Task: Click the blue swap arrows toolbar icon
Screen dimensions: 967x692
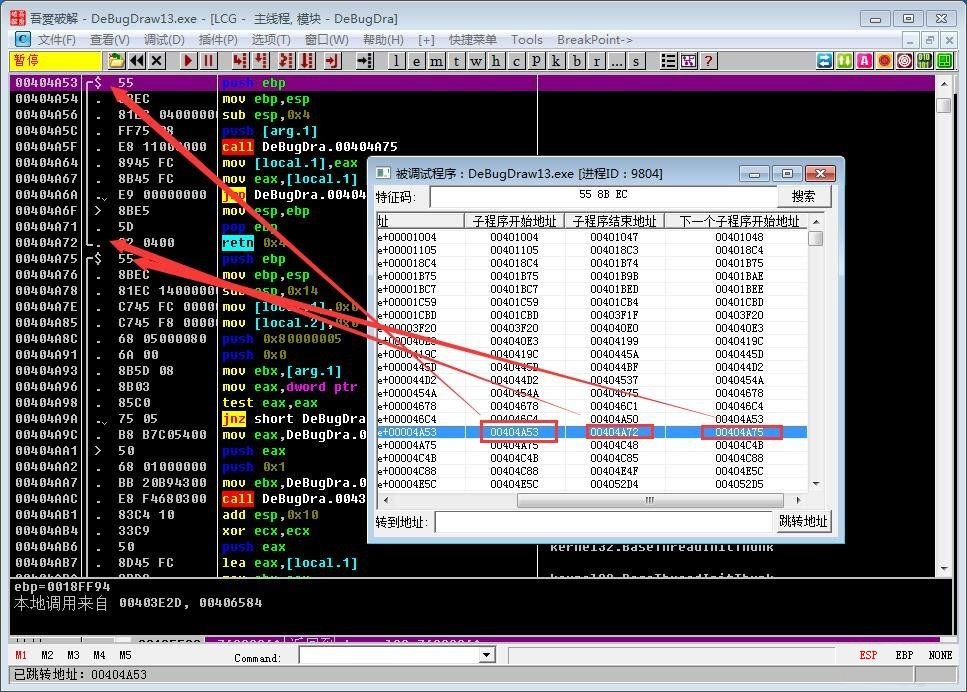Action: point(825,60)
